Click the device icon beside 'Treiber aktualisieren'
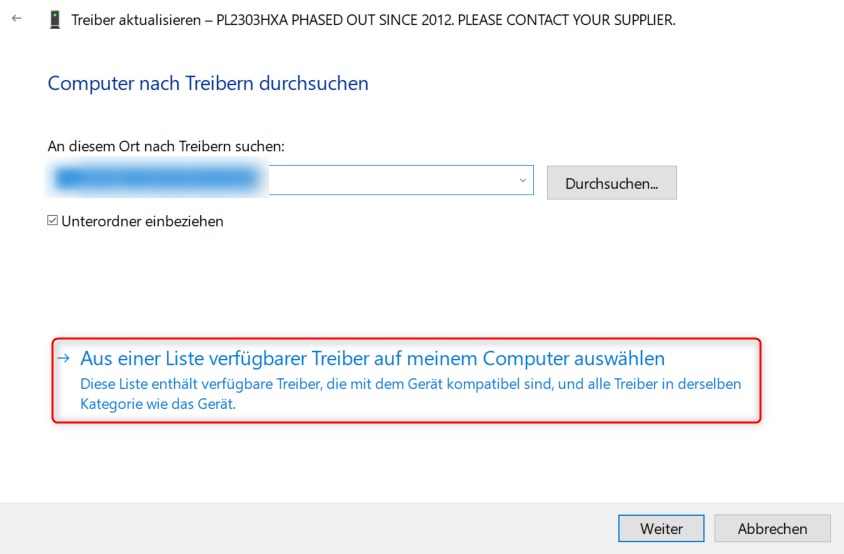This screenshot has height=554, width=844. (54, 20)
